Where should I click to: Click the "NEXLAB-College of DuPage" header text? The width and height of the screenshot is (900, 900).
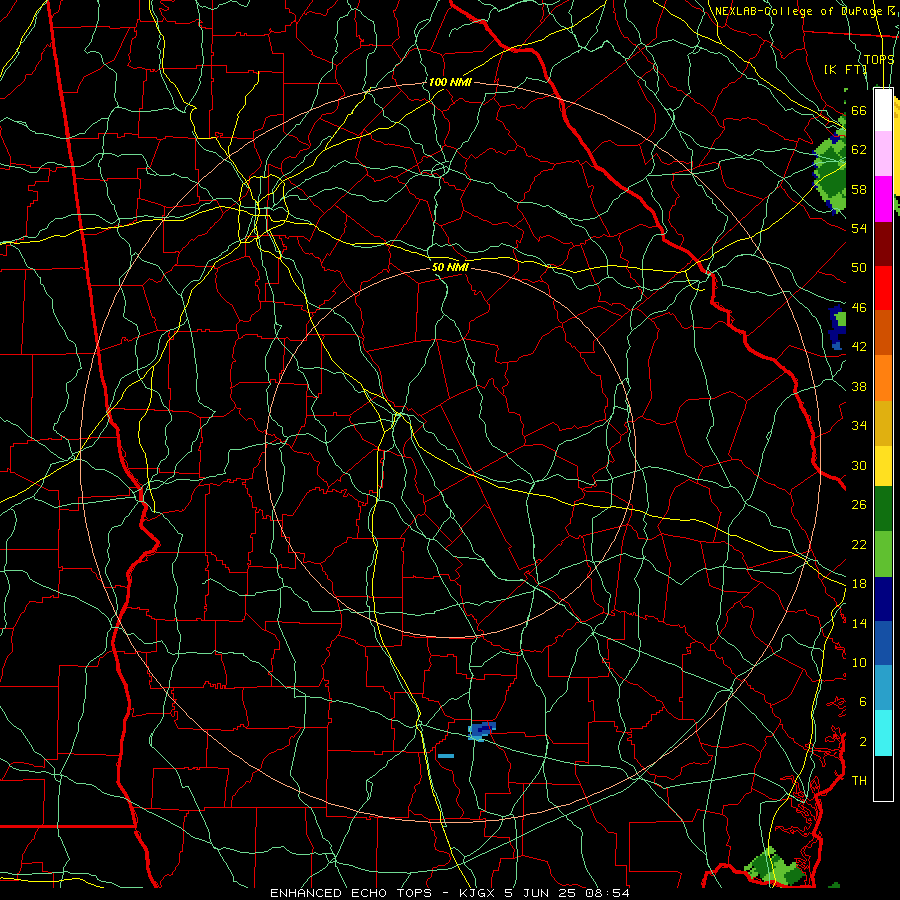pyautogui.click(x=798, y=11)
